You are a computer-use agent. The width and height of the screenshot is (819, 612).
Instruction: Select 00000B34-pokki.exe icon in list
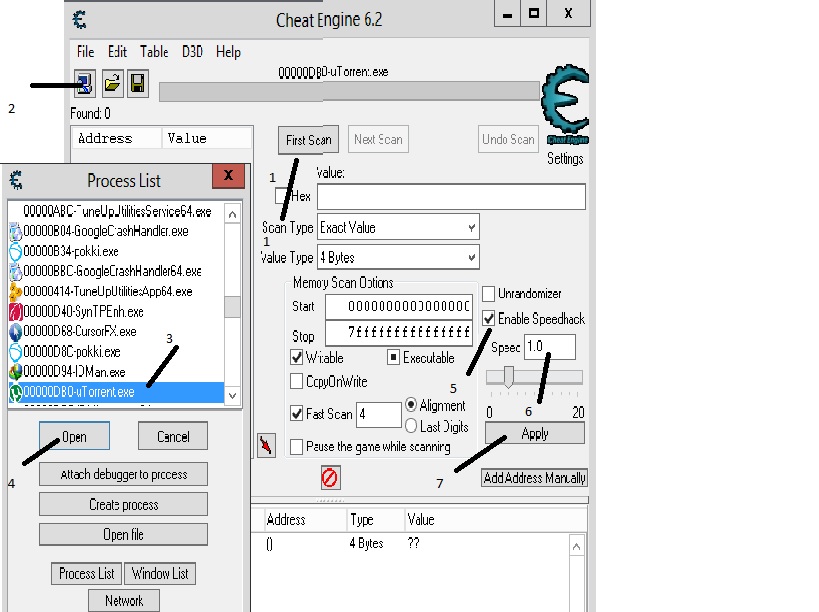[x=16, y=252]
